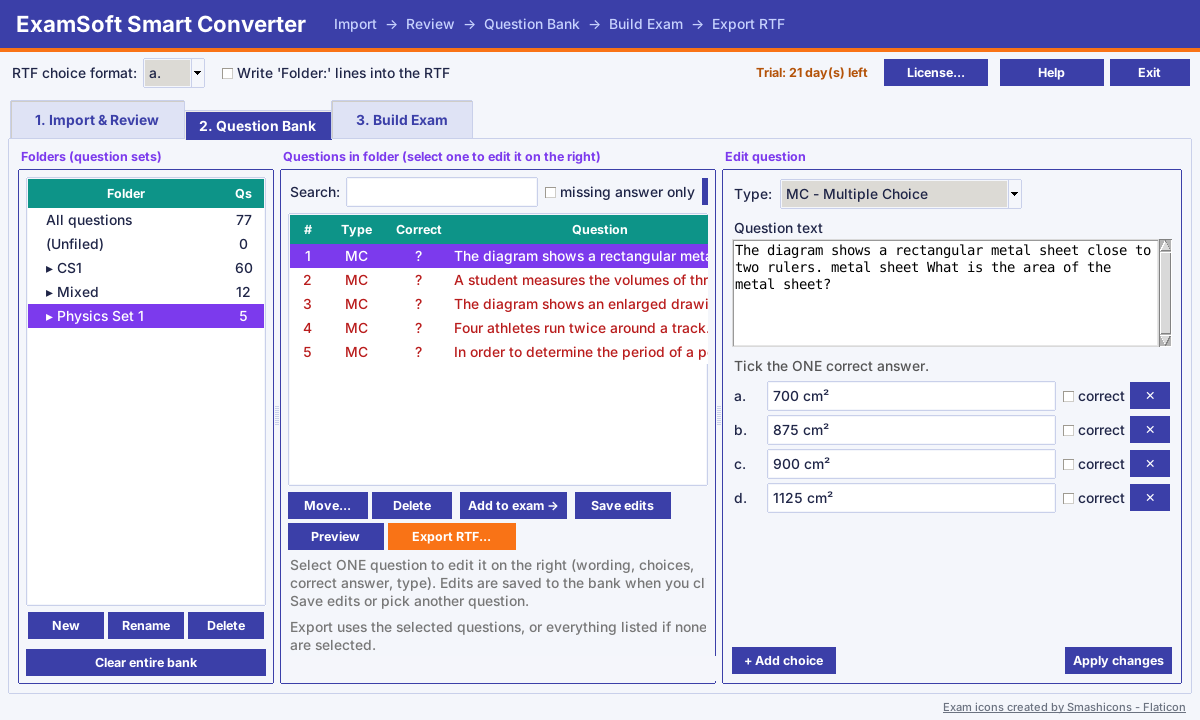This screenshot has width=1200, height=720.
Task: Select question 5 about determining the period
Action: 498,352
